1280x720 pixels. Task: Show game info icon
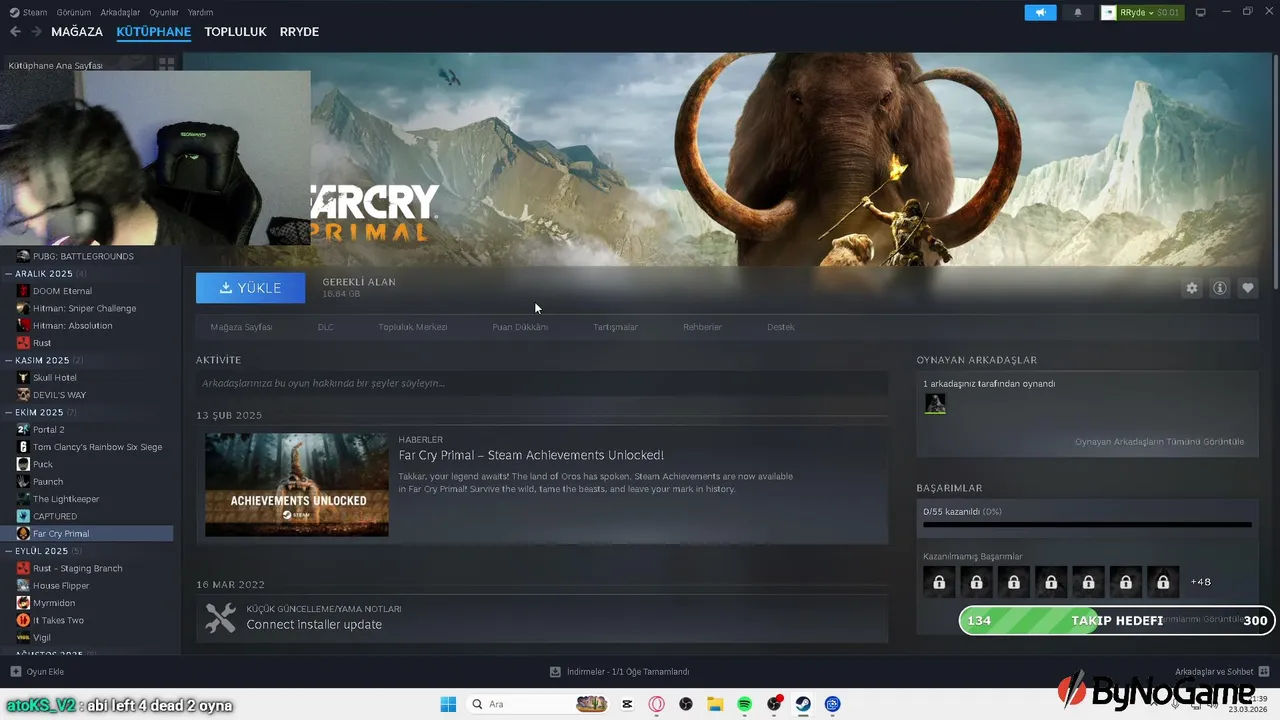[1220, 288]
